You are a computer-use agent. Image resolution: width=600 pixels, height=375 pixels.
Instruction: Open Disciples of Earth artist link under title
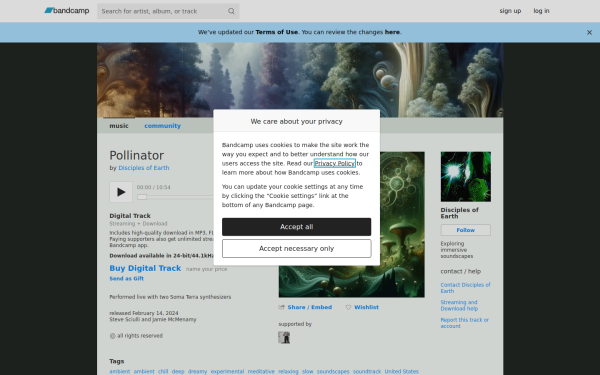click(x=144, y=168)
